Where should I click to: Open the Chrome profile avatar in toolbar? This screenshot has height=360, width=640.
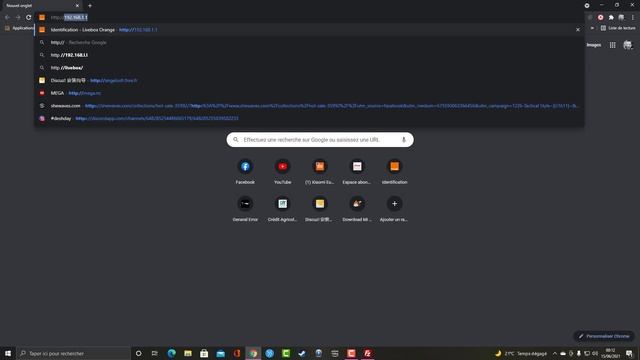click(621, 18)
